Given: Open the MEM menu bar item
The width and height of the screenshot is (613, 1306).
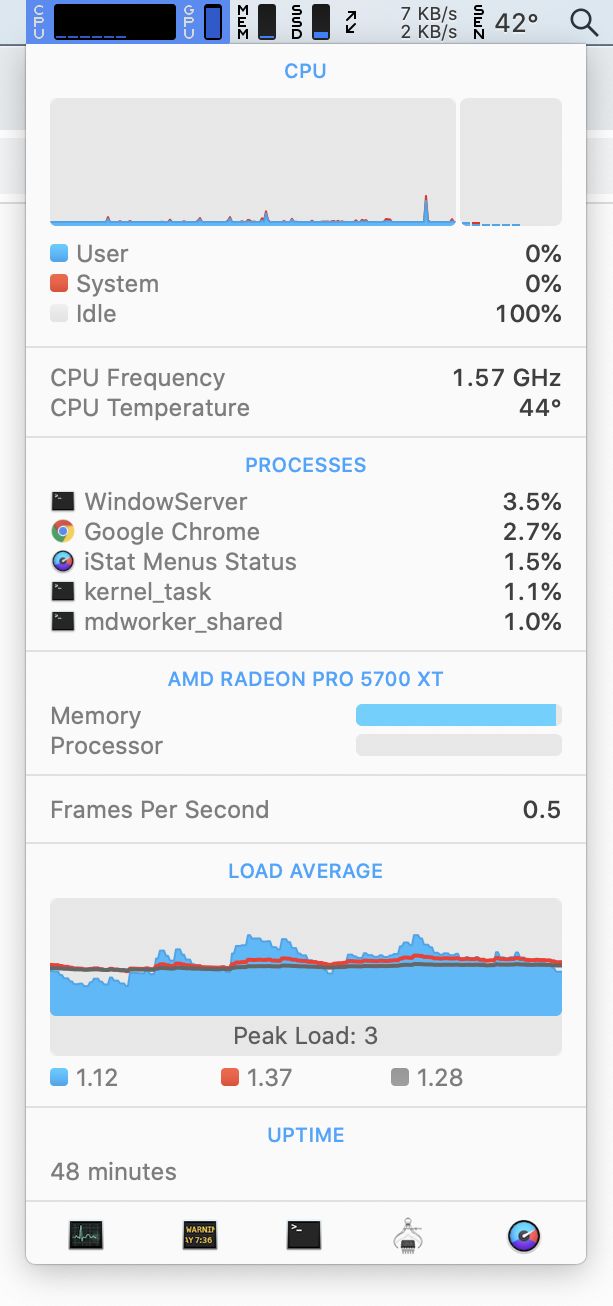Looking at the screenshot, I should [x=257, y=22].
